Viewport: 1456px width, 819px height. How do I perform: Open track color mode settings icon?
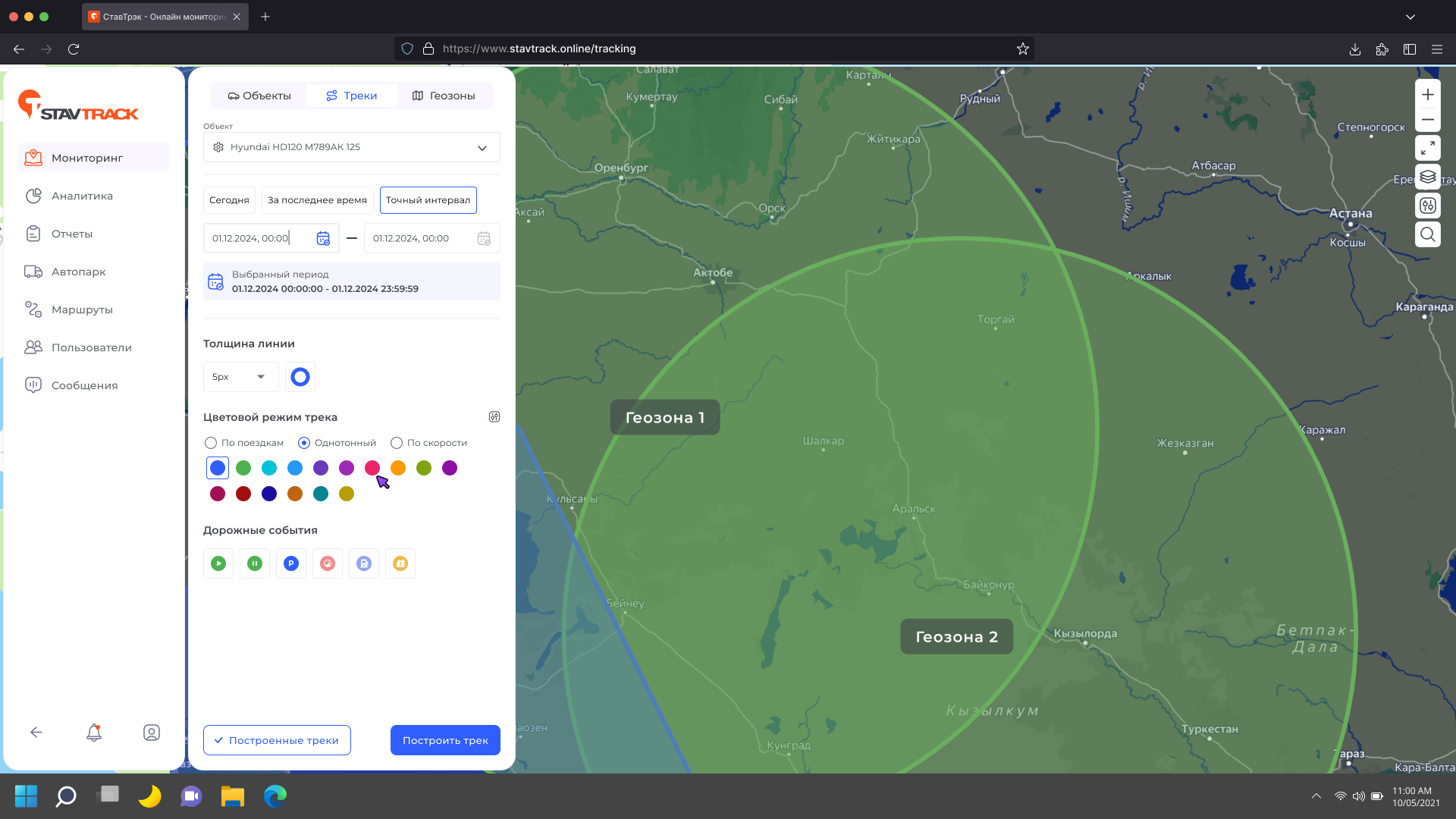click(494, 417)
